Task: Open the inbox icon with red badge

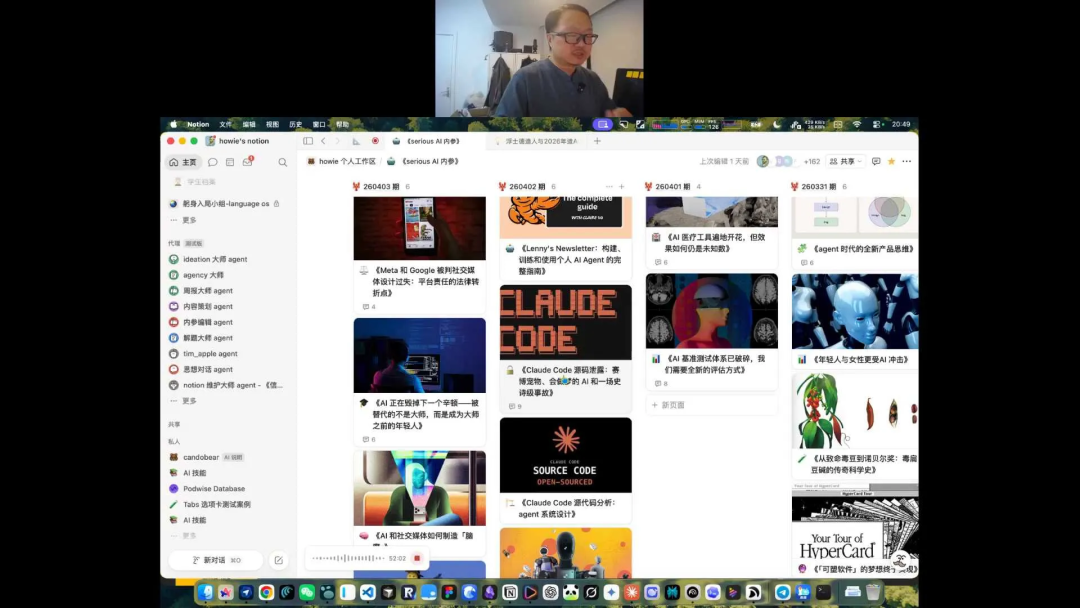Action: (248, 162)
